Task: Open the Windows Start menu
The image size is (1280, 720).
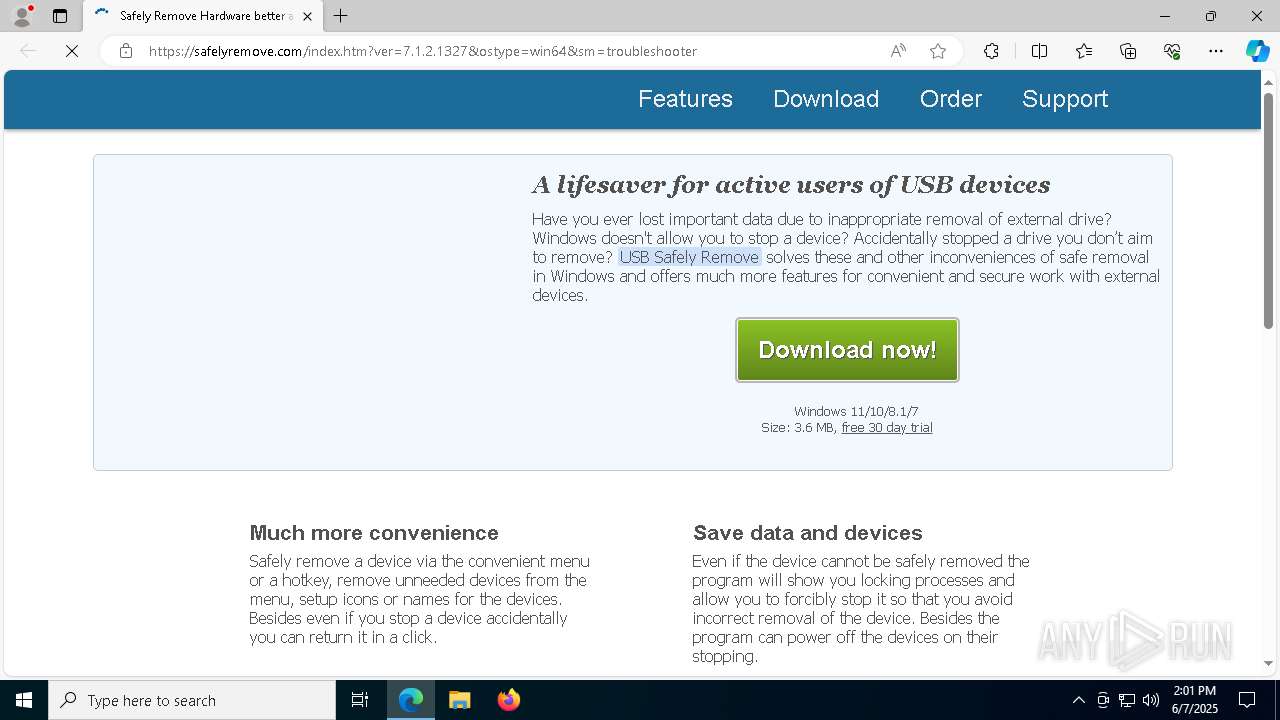Action: point(24,700)
